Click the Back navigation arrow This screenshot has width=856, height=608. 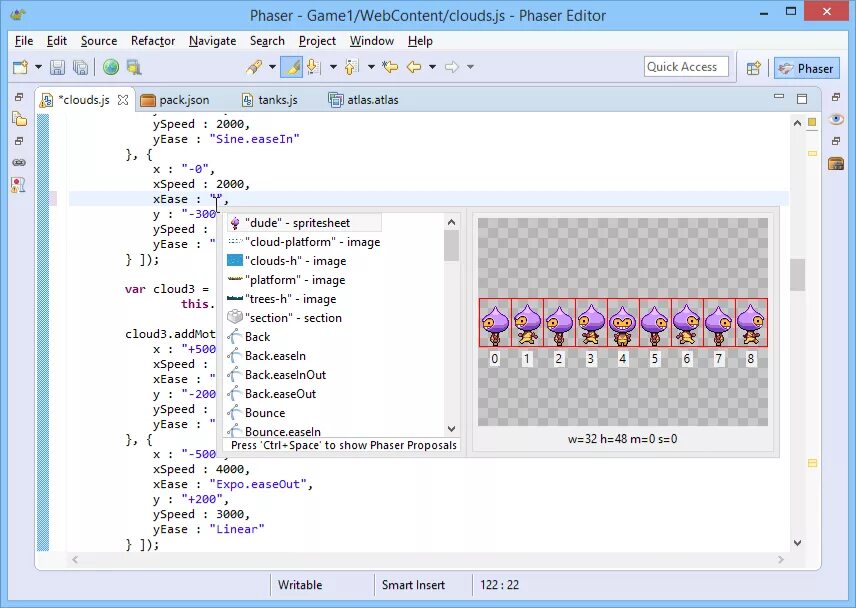[x=414, y=67]
